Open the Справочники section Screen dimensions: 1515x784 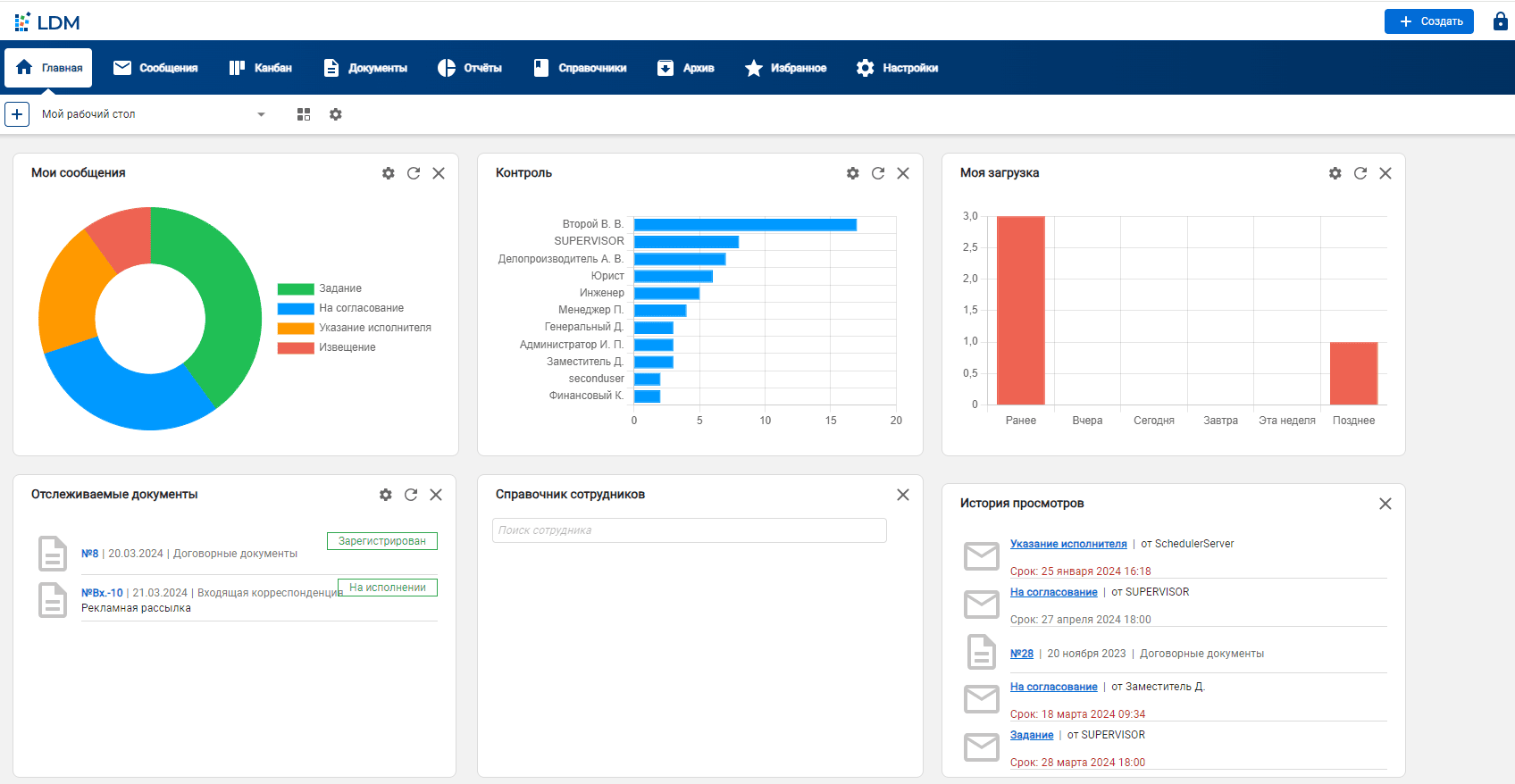[580, 68]
